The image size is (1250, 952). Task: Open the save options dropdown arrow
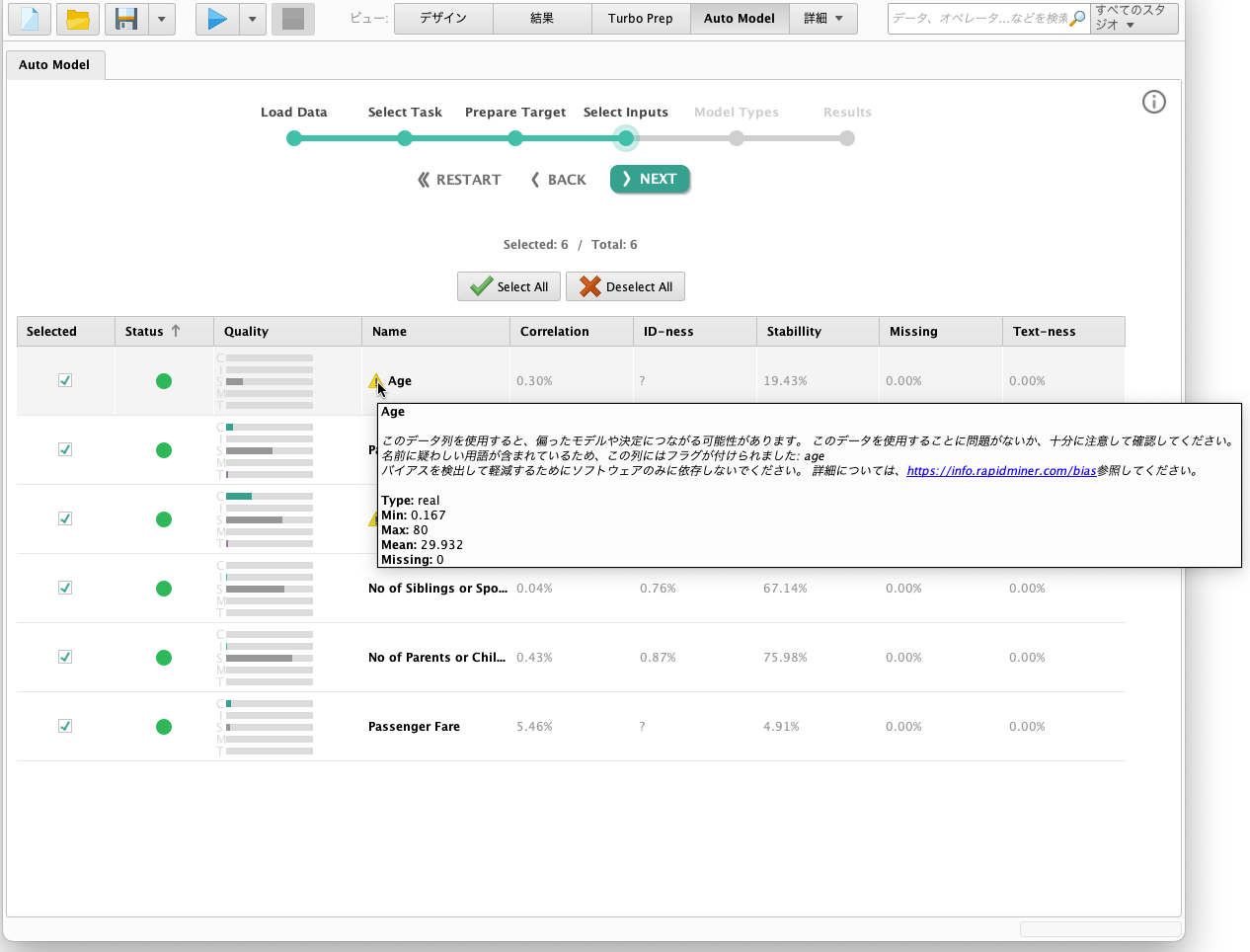(x=162, y=19)
